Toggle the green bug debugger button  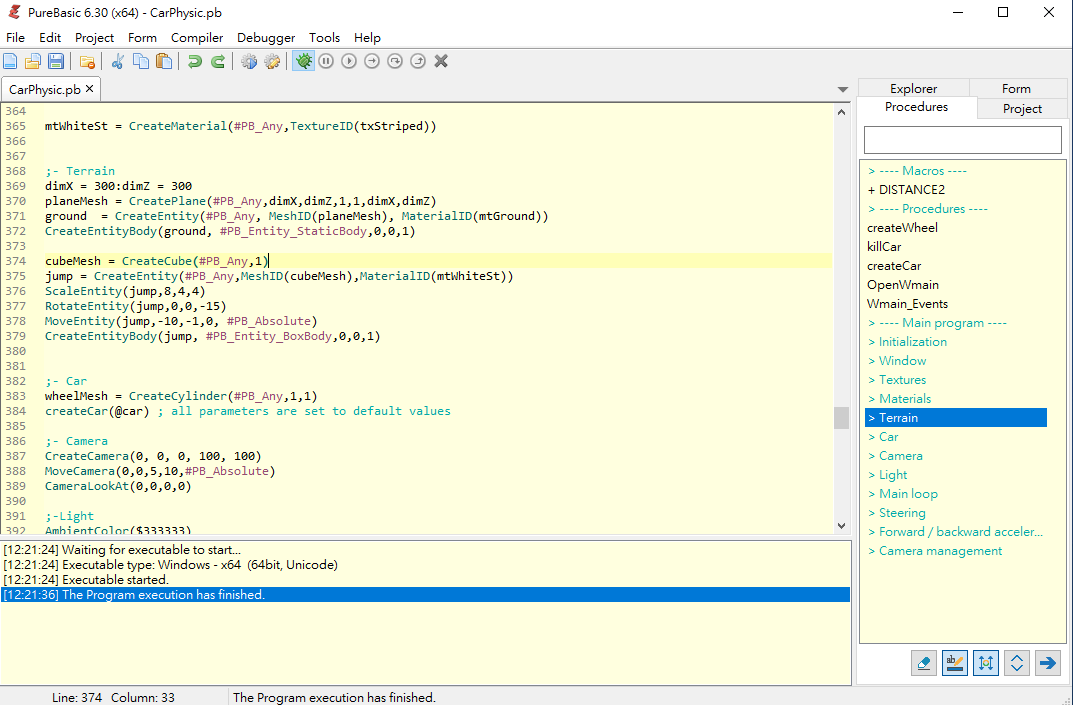[302, 62]
